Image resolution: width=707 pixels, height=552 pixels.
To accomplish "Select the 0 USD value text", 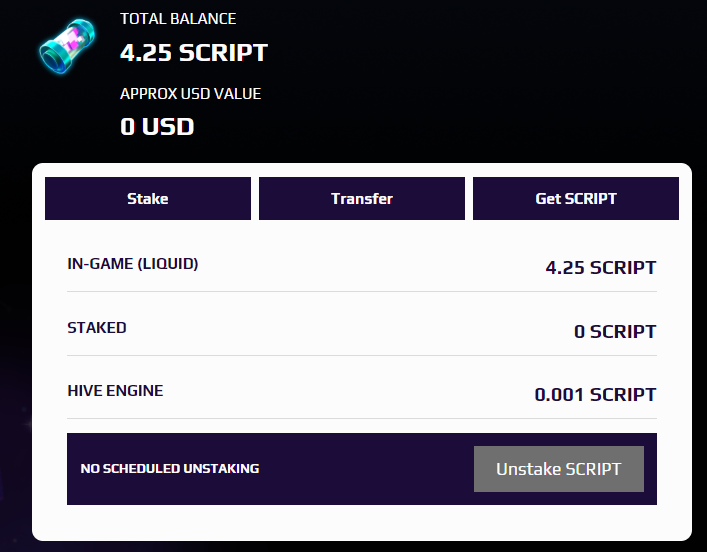I will point(157,126).
